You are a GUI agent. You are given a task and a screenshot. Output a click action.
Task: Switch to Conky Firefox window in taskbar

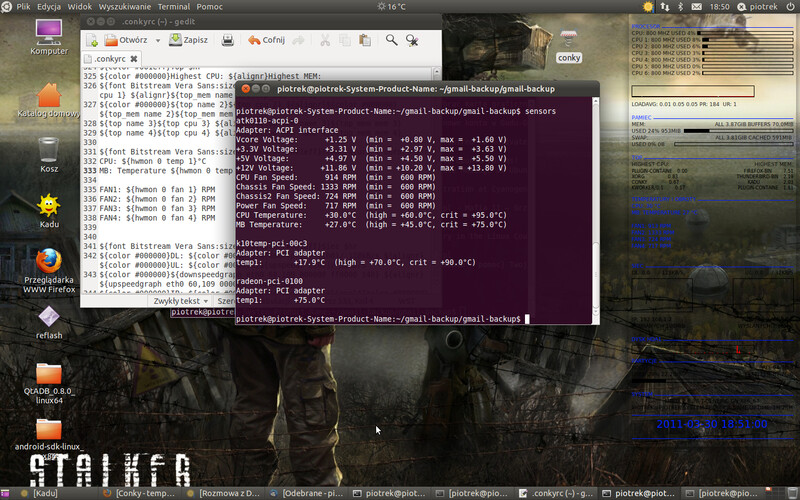[x=145, y=493]
